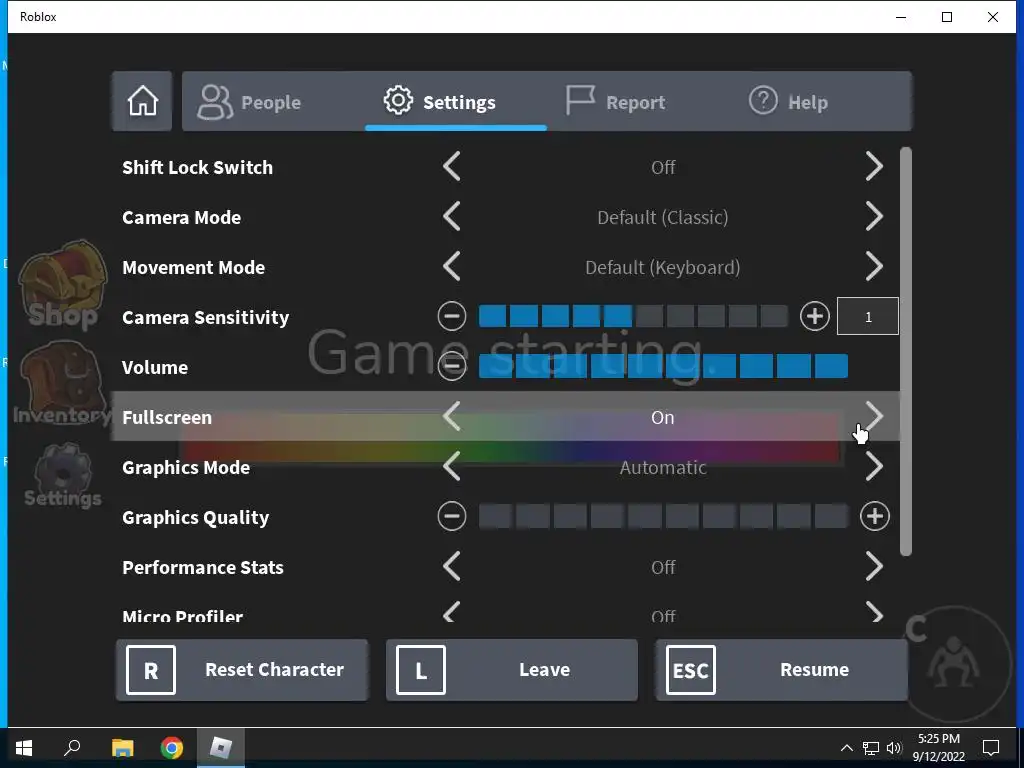1024x768 pixels.
Task: Adjust the Volume slider bar
Action: tap(664, 366)
